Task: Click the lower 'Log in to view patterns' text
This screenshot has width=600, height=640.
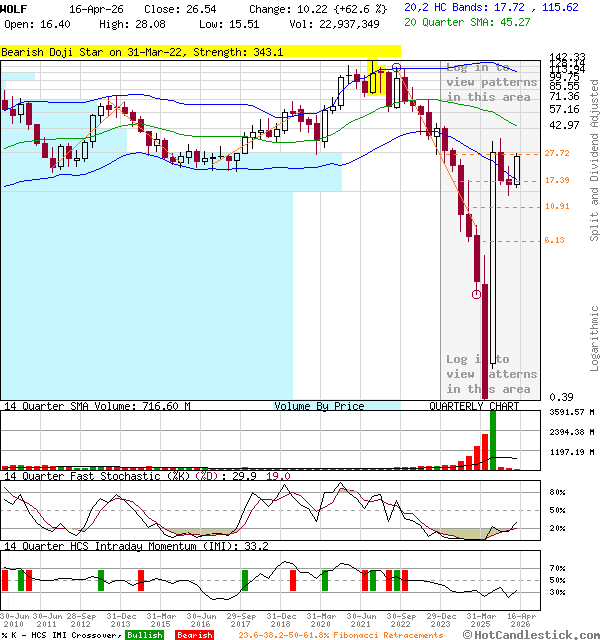Action: click(489, 374)
